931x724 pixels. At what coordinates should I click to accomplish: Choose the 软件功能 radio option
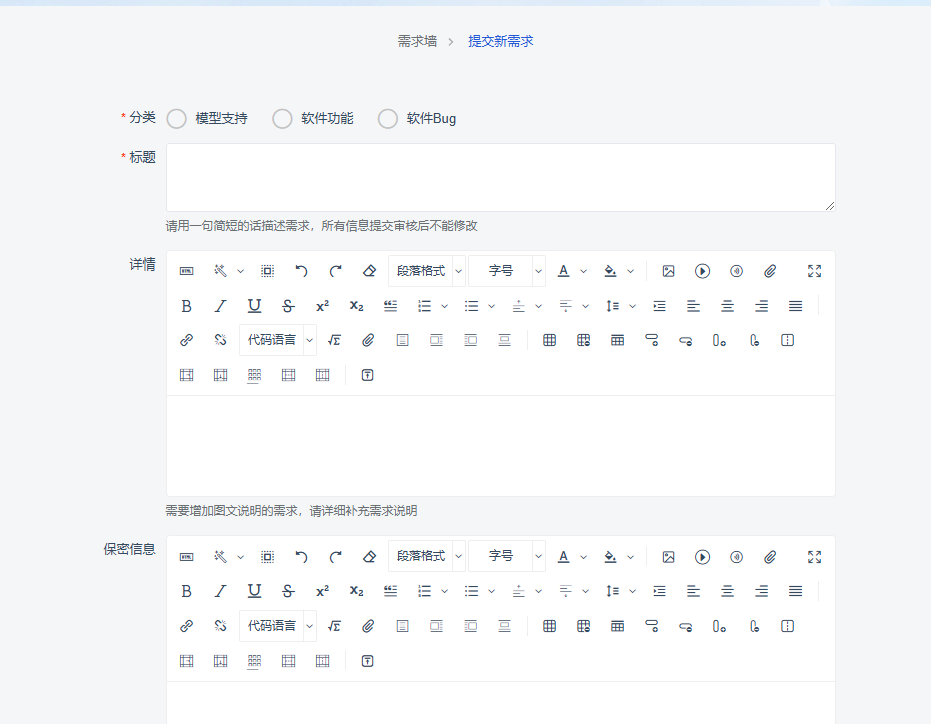(x=283, y=119)
